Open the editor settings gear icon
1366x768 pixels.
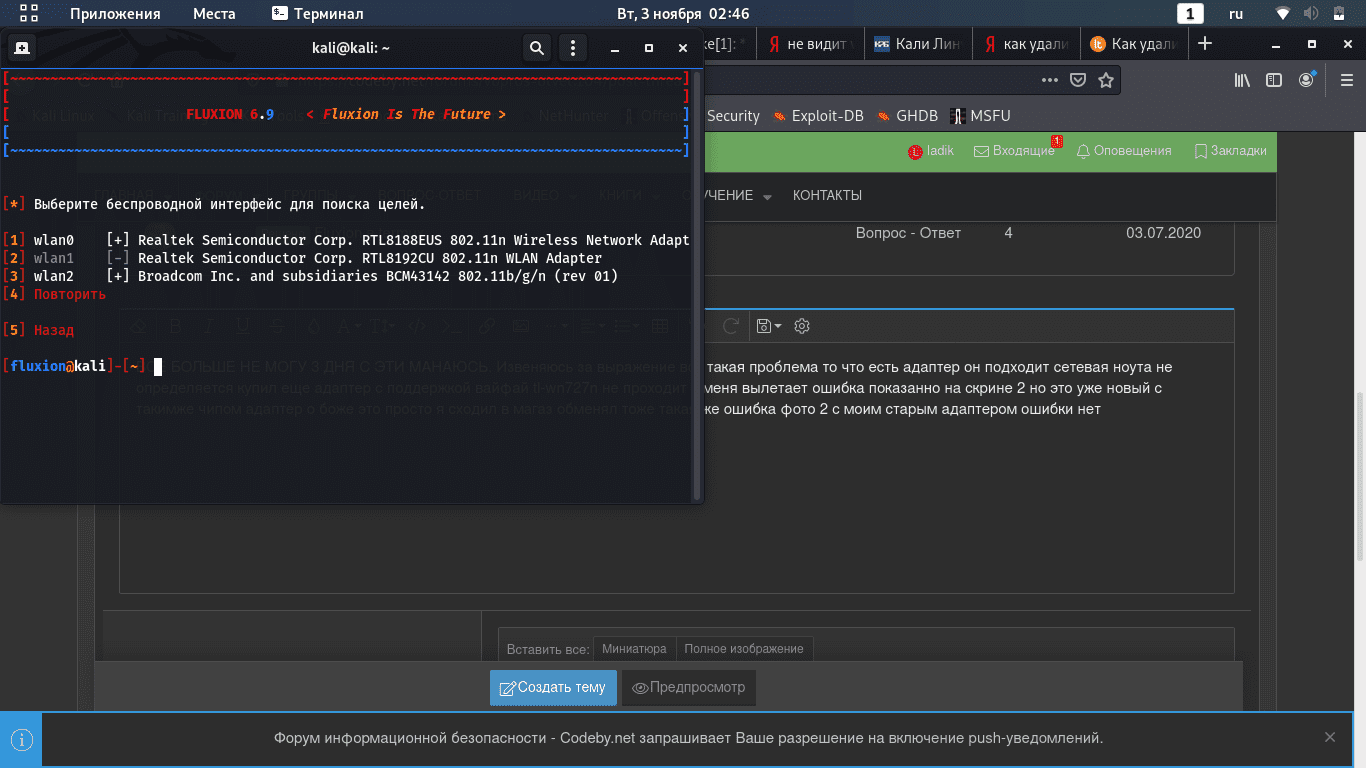pyautogui.click(x=801, y=325)
